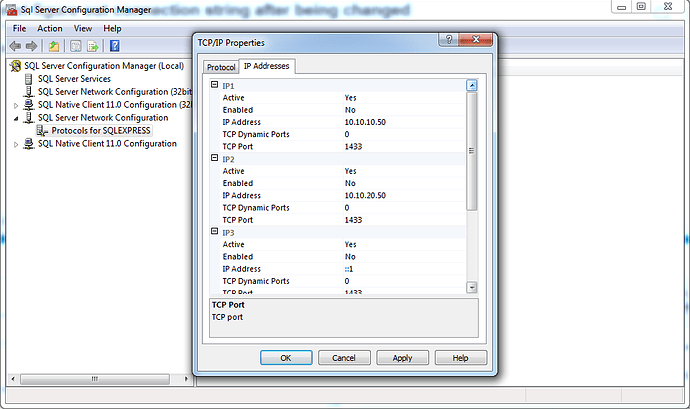Click the tree pane horizontal scrollbar thumb
Screen dimensions: 690x409
(95, 379)
